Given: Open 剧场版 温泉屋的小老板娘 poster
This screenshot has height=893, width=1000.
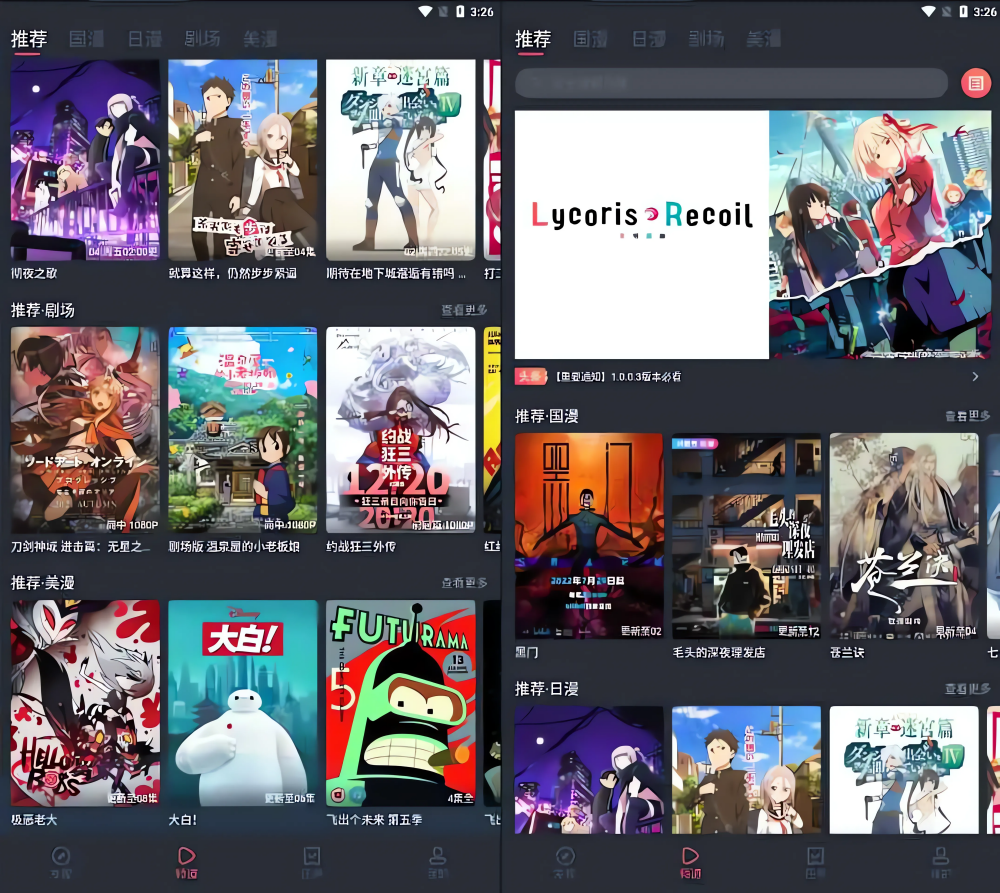Looking at the screenshot, I should pos(243,431).
